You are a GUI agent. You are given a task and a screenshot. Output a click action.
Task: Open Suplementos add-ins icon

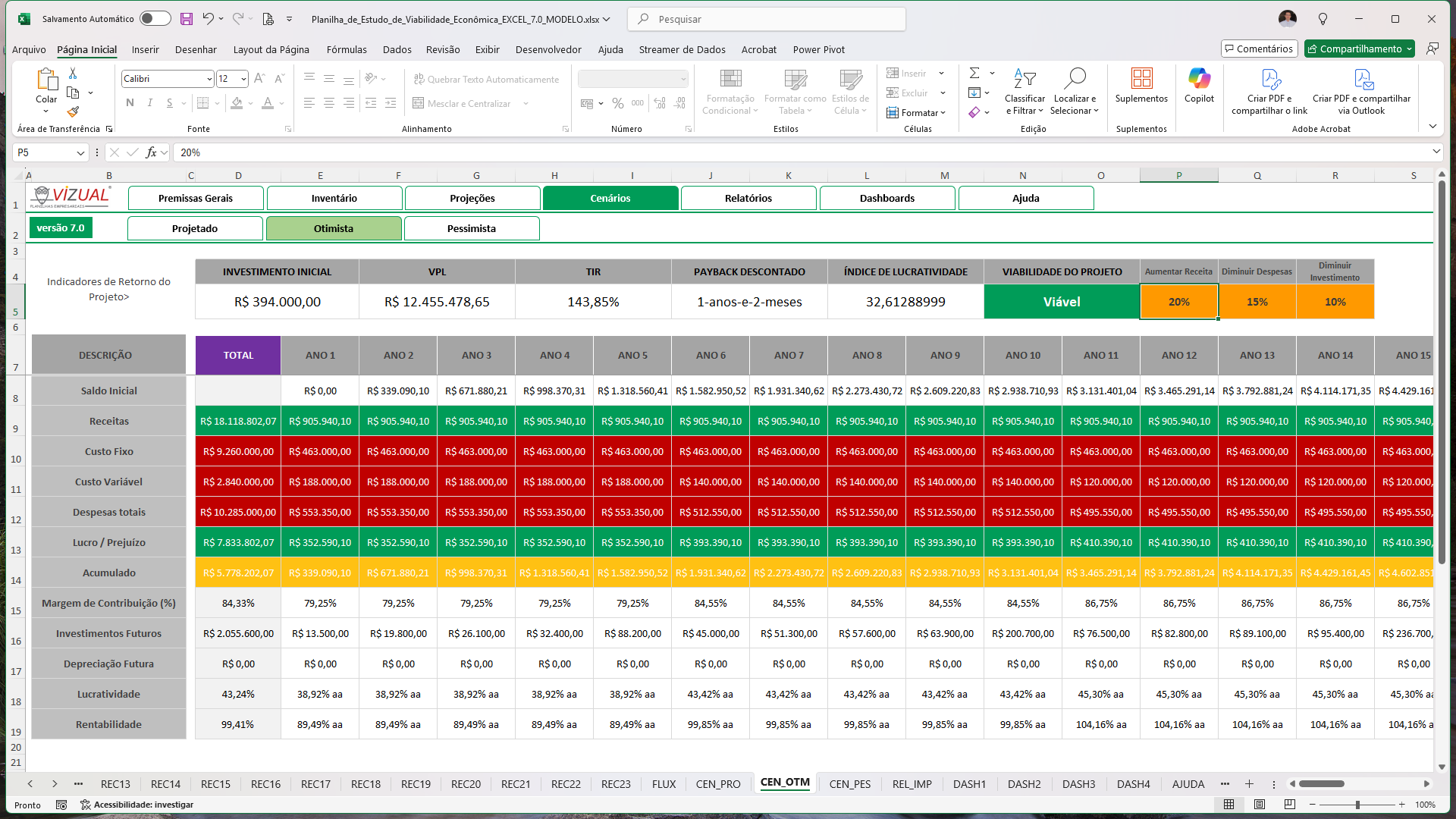(x=1141, y=79)
